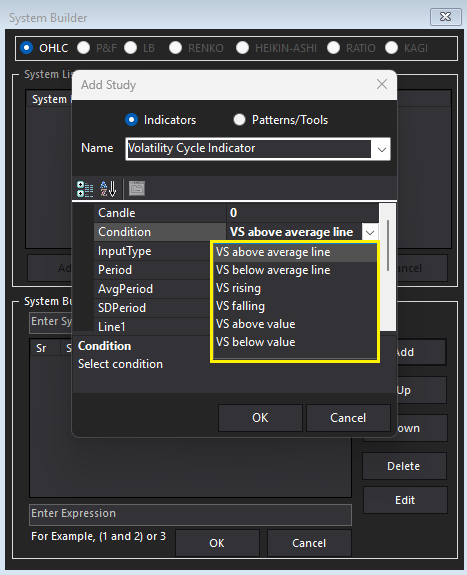Click the Enter Expression input field

point(190,514)
